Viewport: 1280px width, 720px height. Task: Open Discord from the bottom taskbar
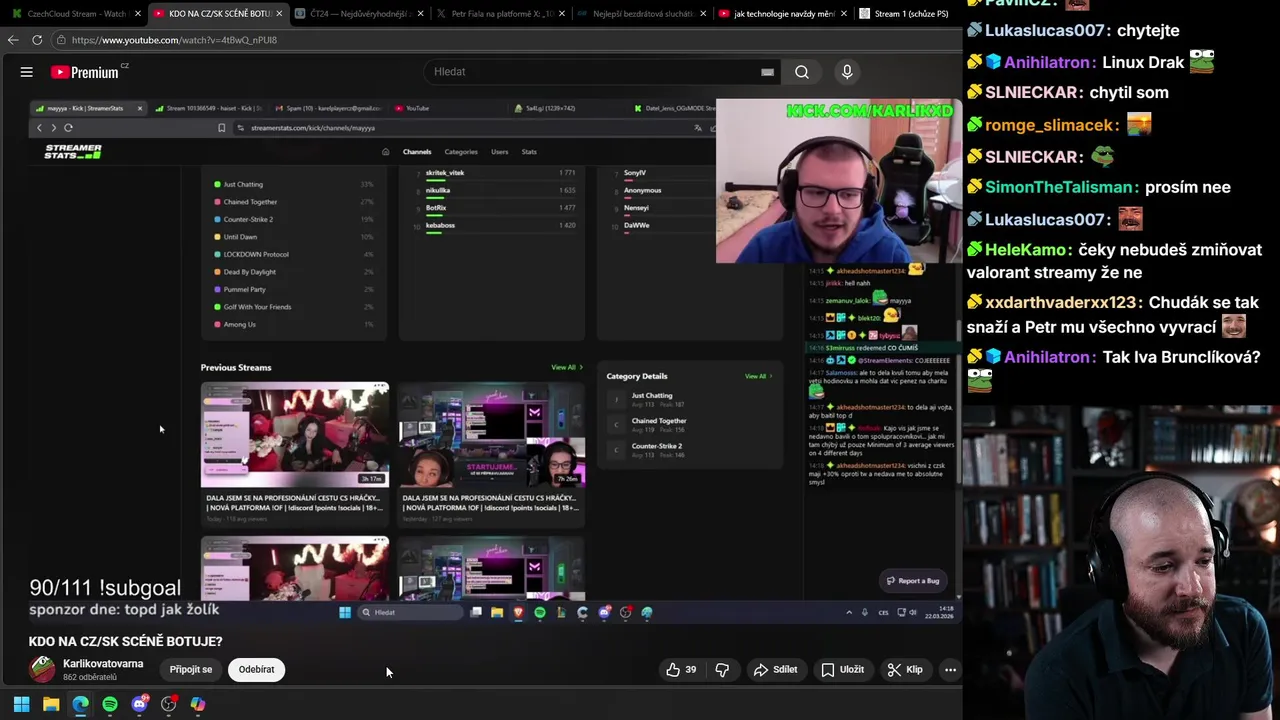pos(139,704)
